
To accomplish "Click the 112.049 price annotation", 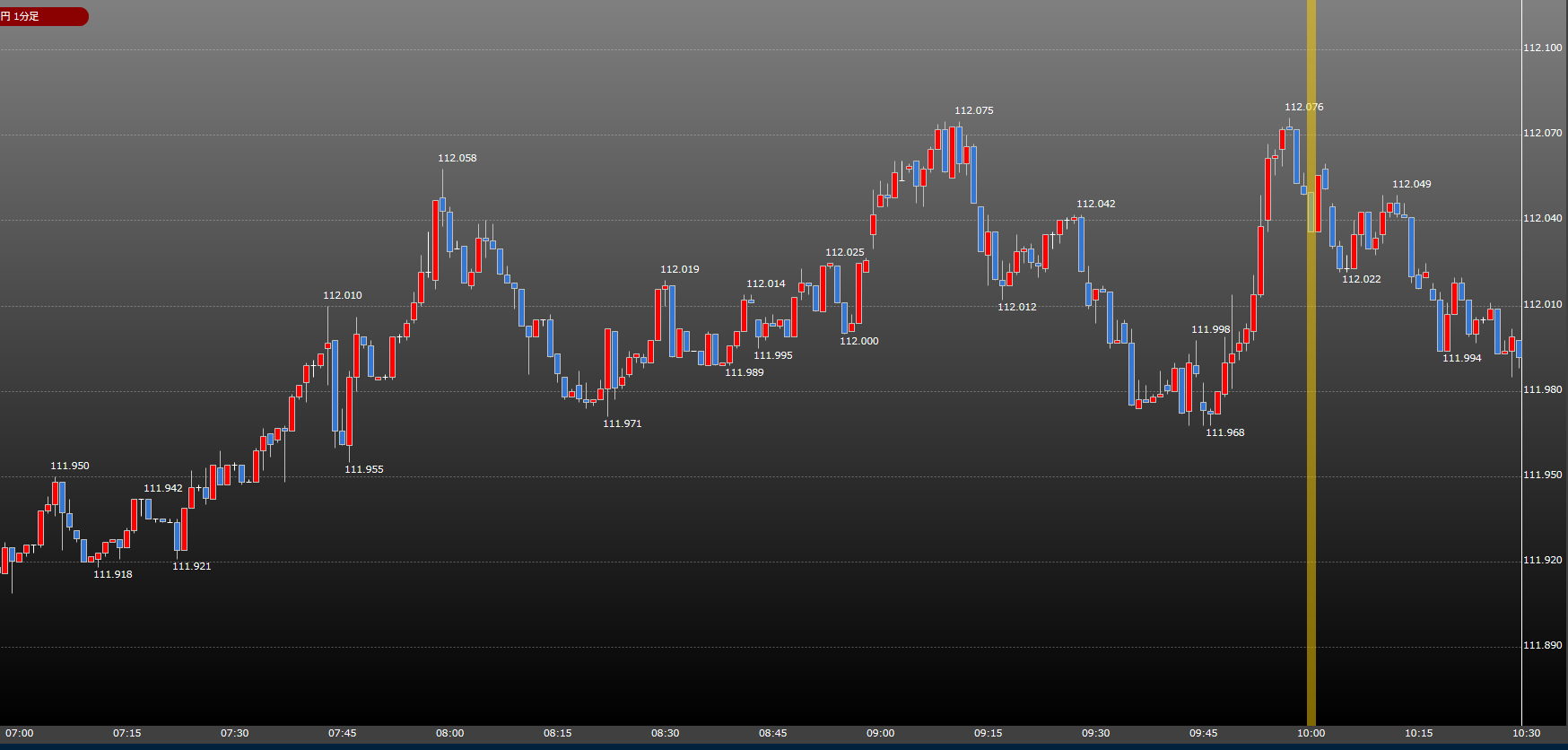I will [x=1412, y=184].
